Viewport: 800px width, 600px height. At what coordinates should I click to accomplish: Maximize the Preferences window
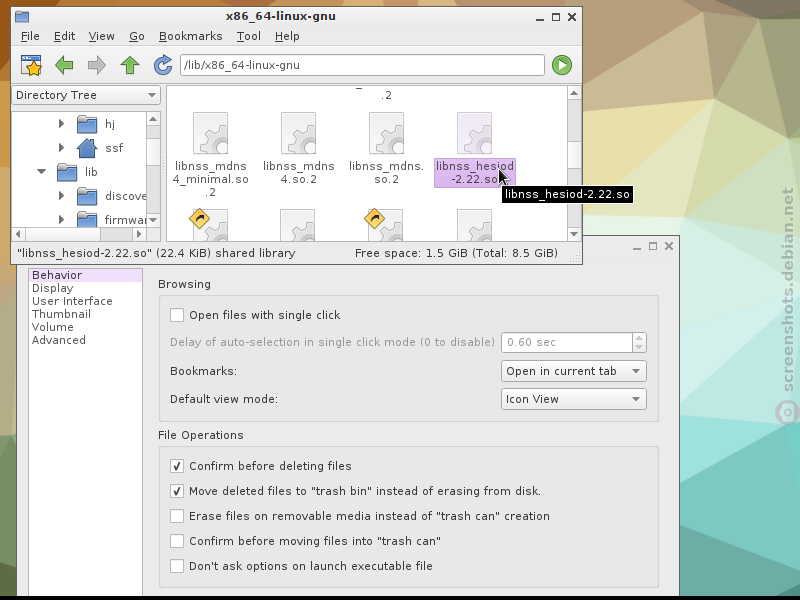click(x=653, y=246)
